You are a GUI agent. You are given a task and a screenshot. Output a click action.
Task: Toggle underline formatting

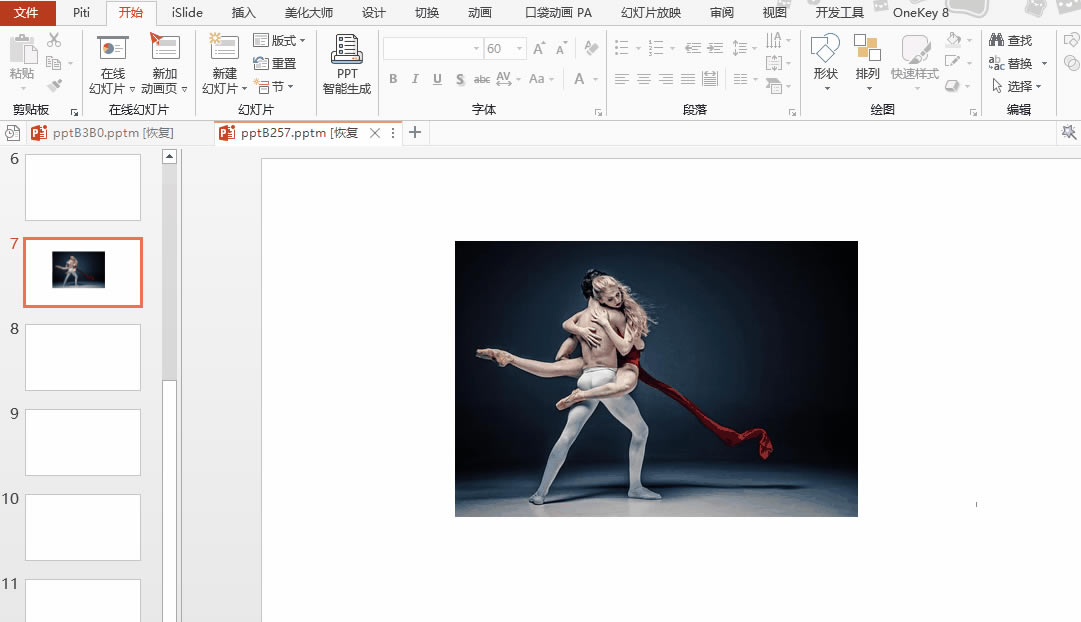pos(437,79)
